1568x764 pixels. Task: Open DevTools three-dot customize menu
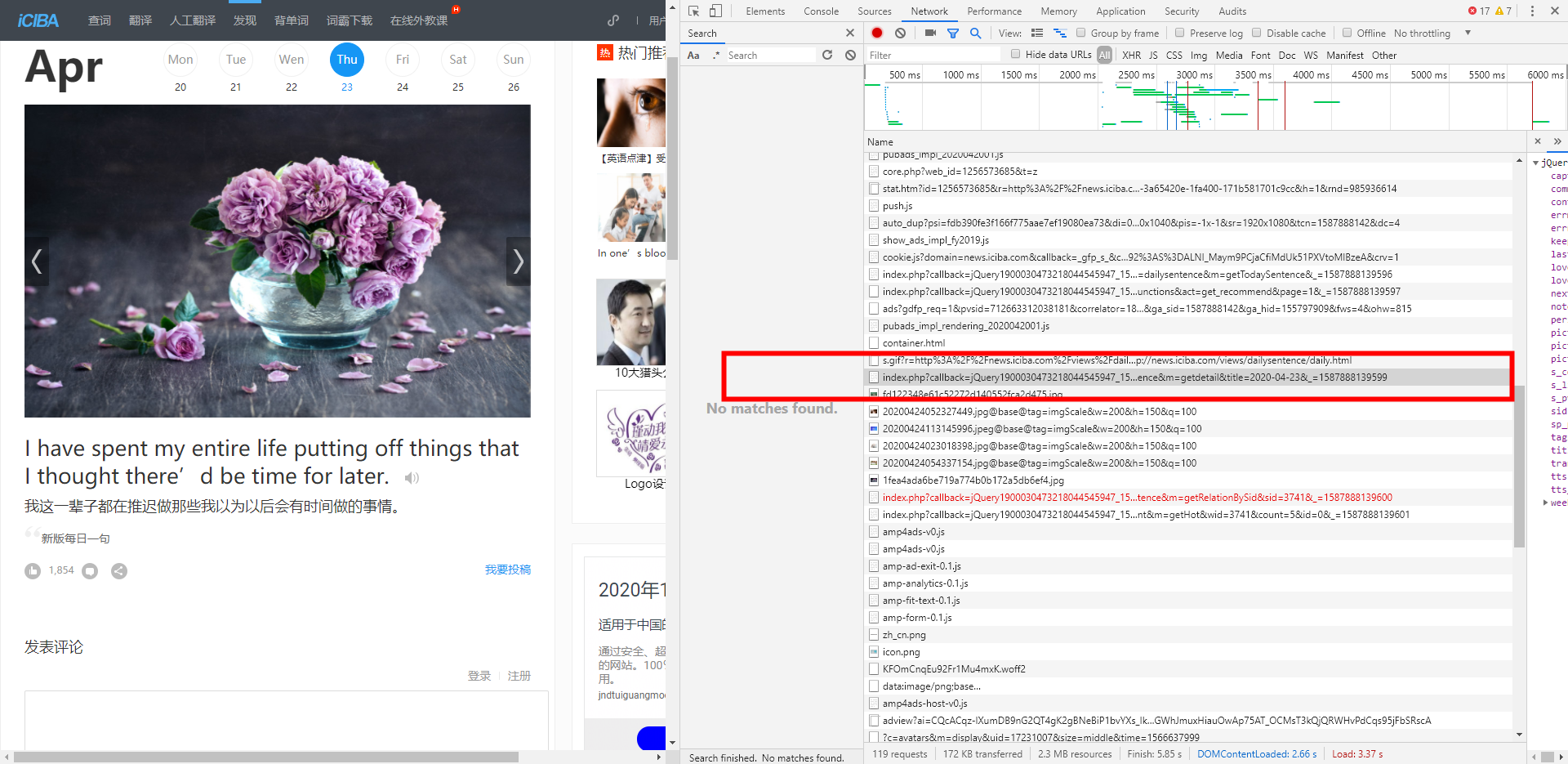click(x=1532, y=11)
